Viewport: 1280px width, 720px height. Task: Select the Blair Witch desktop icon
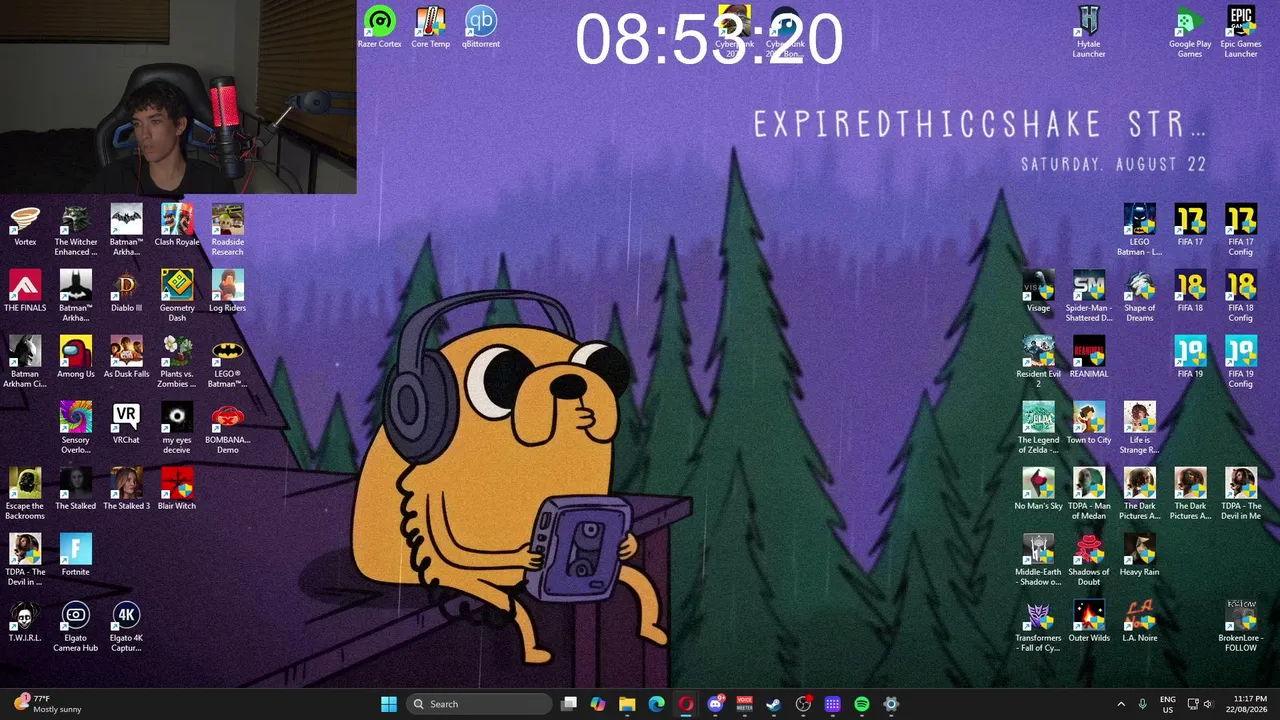point(177,489)
